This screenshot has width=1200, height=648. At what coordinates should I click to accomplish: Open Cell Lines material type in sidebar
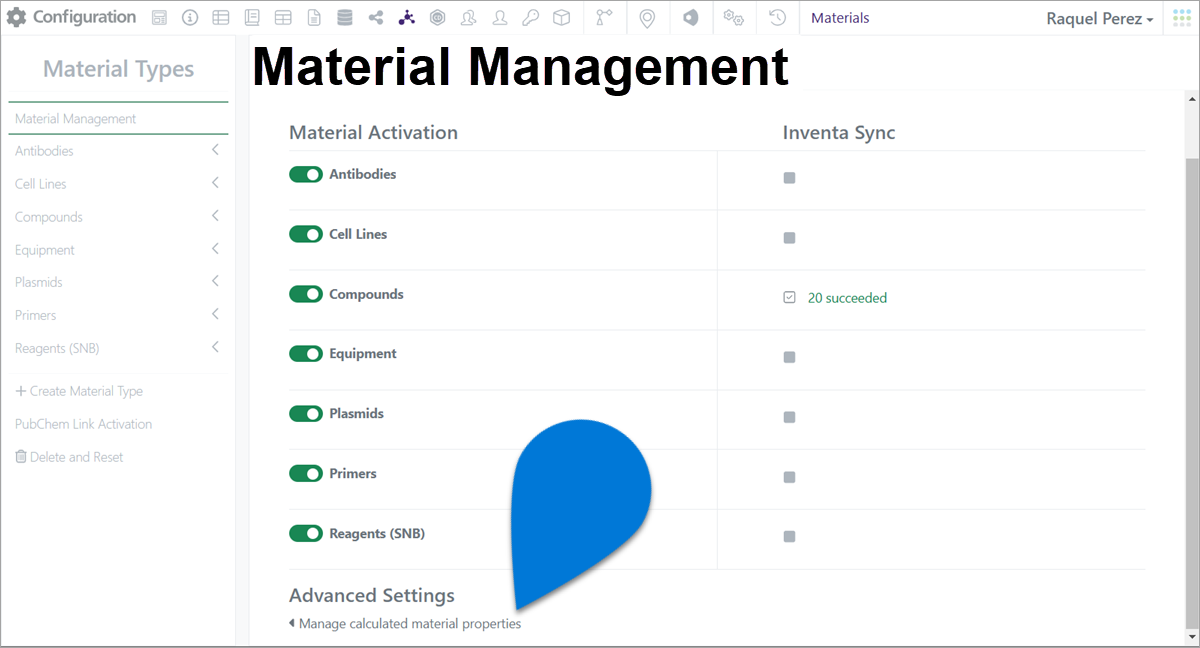[x=41, y=184]
